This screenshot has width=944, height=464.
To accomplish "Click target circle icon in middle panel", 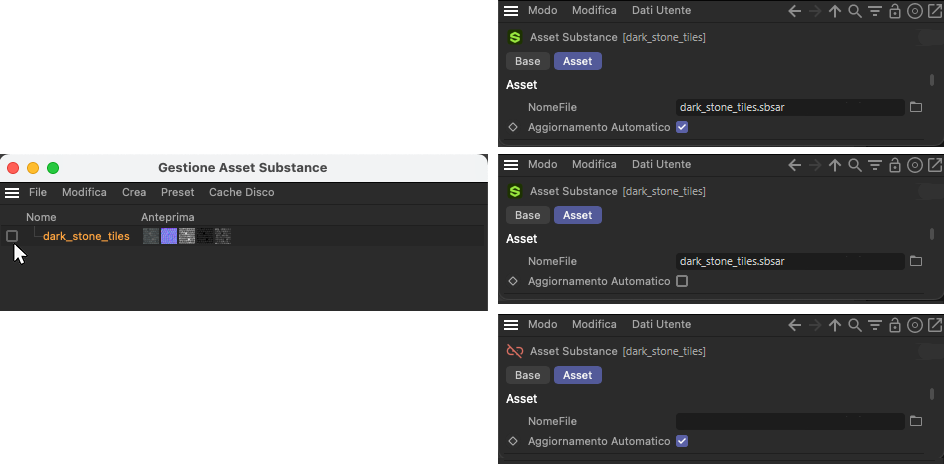I will coord(914,165).
